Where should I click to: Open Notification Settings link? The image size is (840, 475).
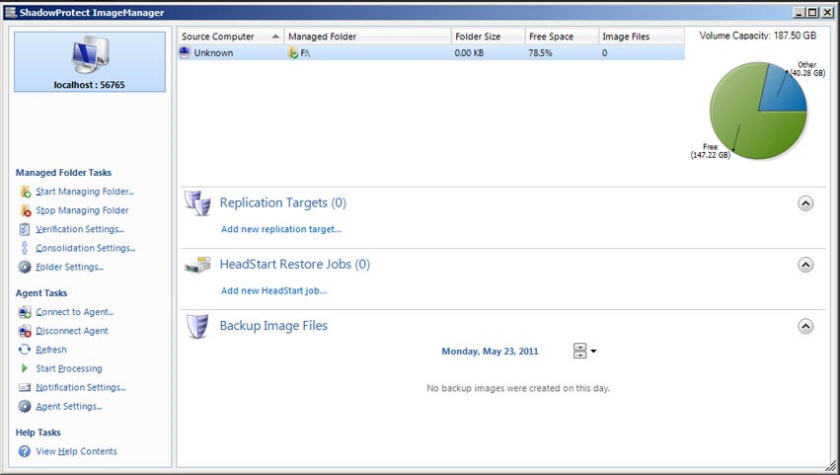[x=80, y=387]
